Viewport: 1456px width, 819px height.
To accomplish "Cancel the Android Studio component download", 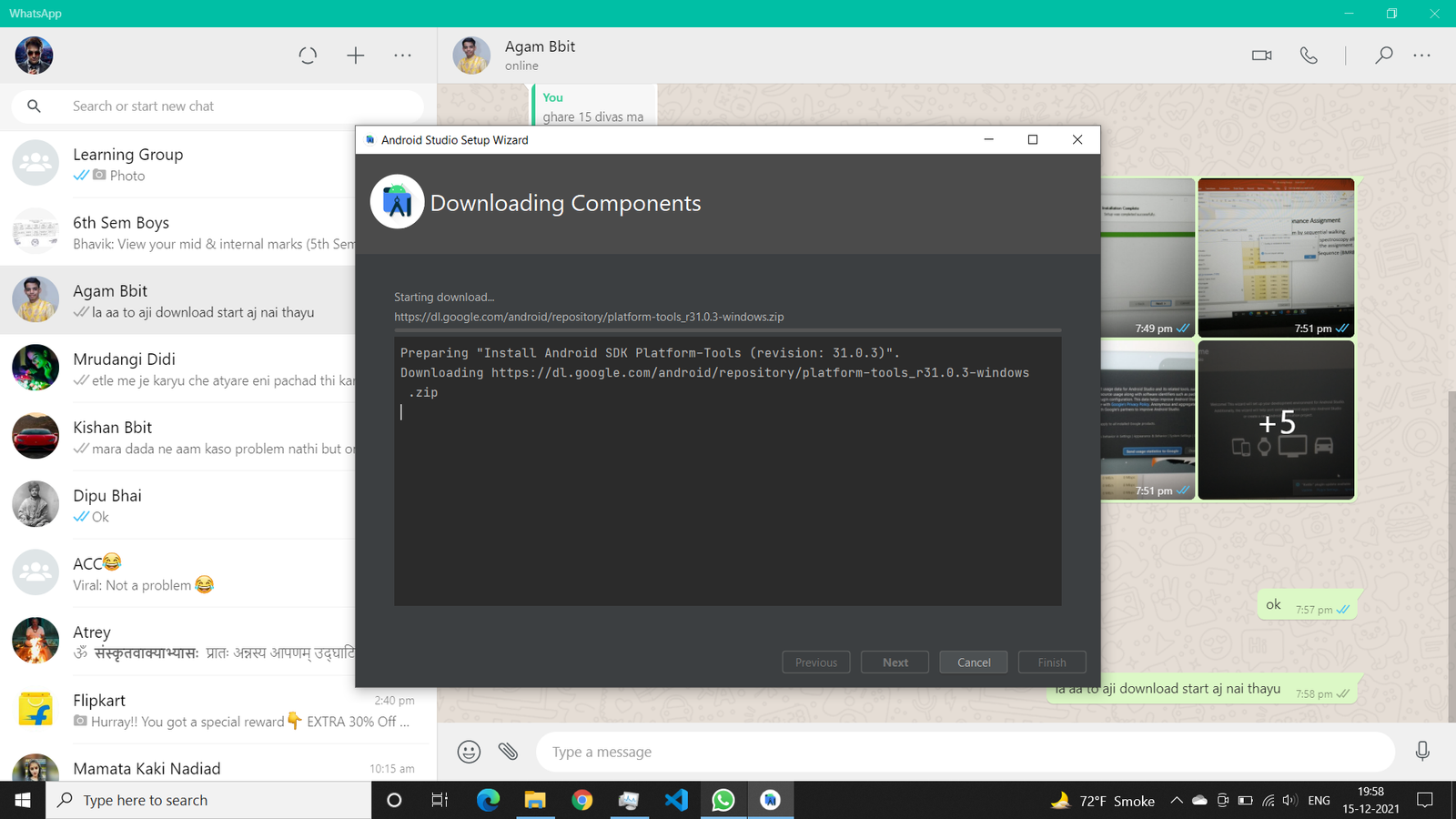I will (974, 662).
